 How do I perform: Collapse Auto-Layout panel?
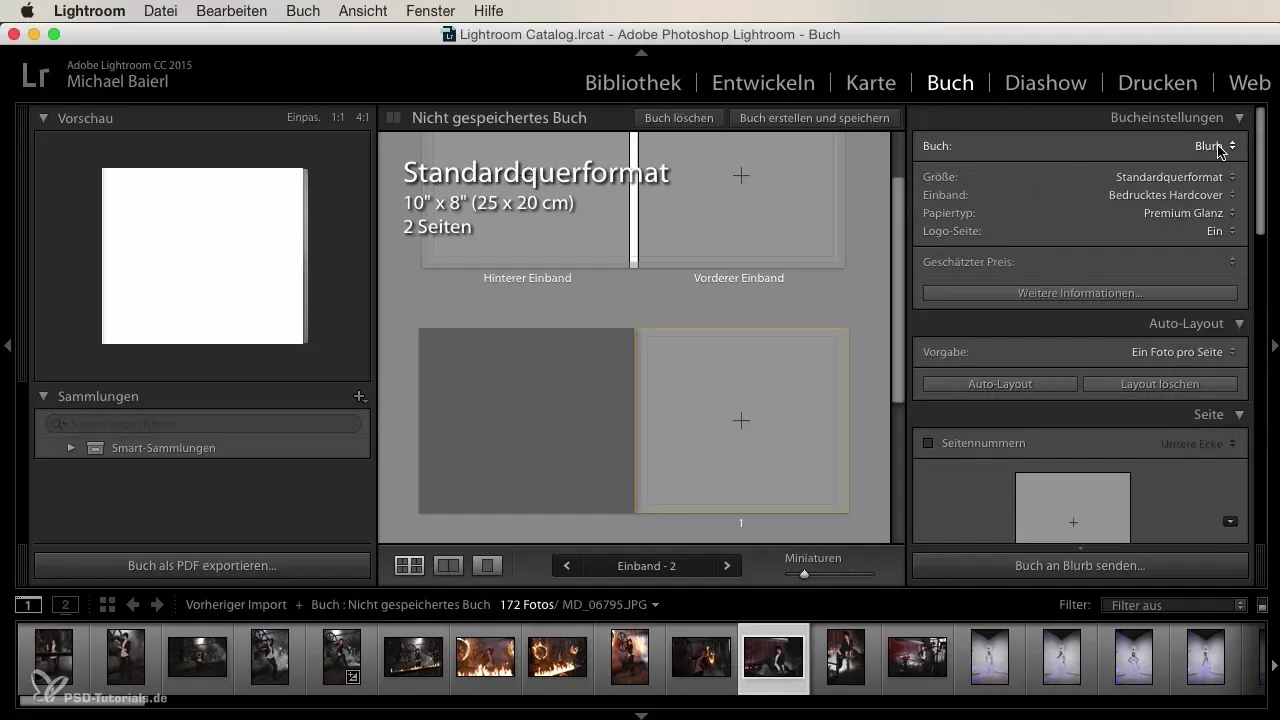pos(1239,324)
